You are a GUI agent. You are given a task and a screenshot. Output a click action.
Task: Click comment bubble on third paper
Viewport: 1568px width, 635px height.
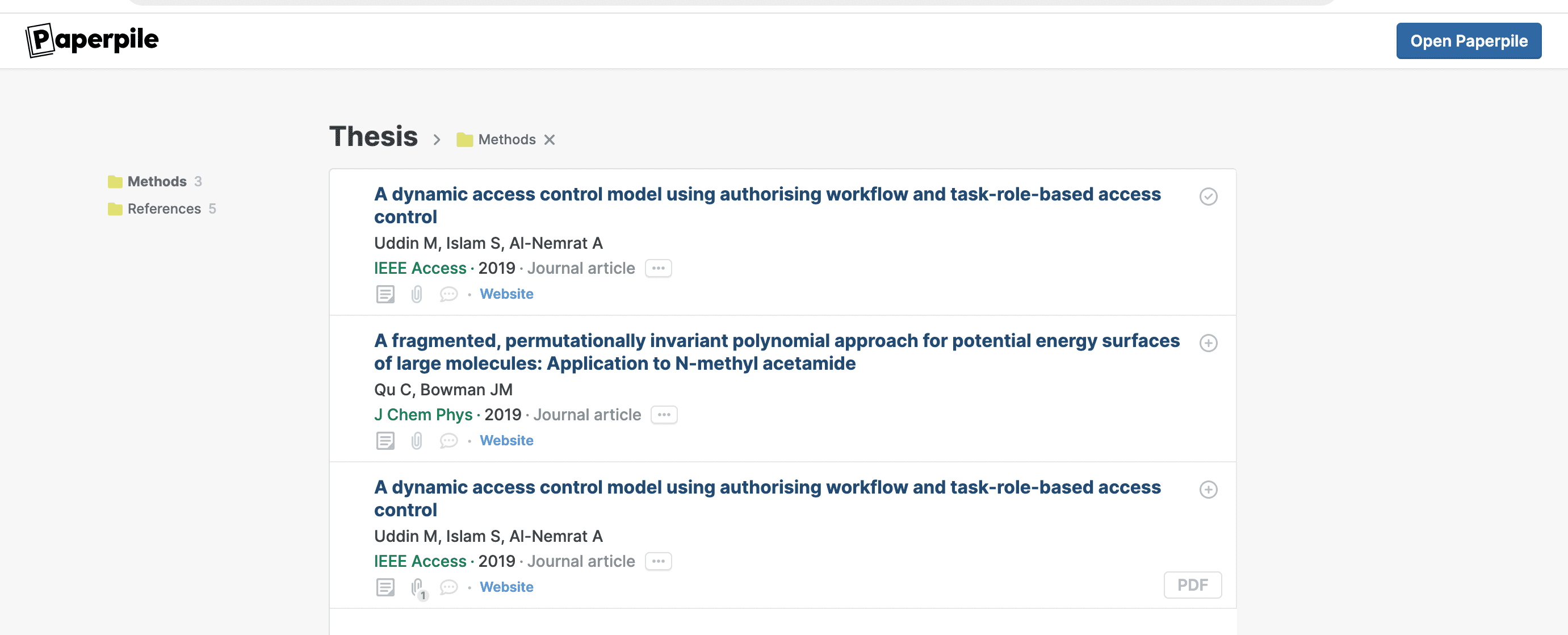[448, 587]
